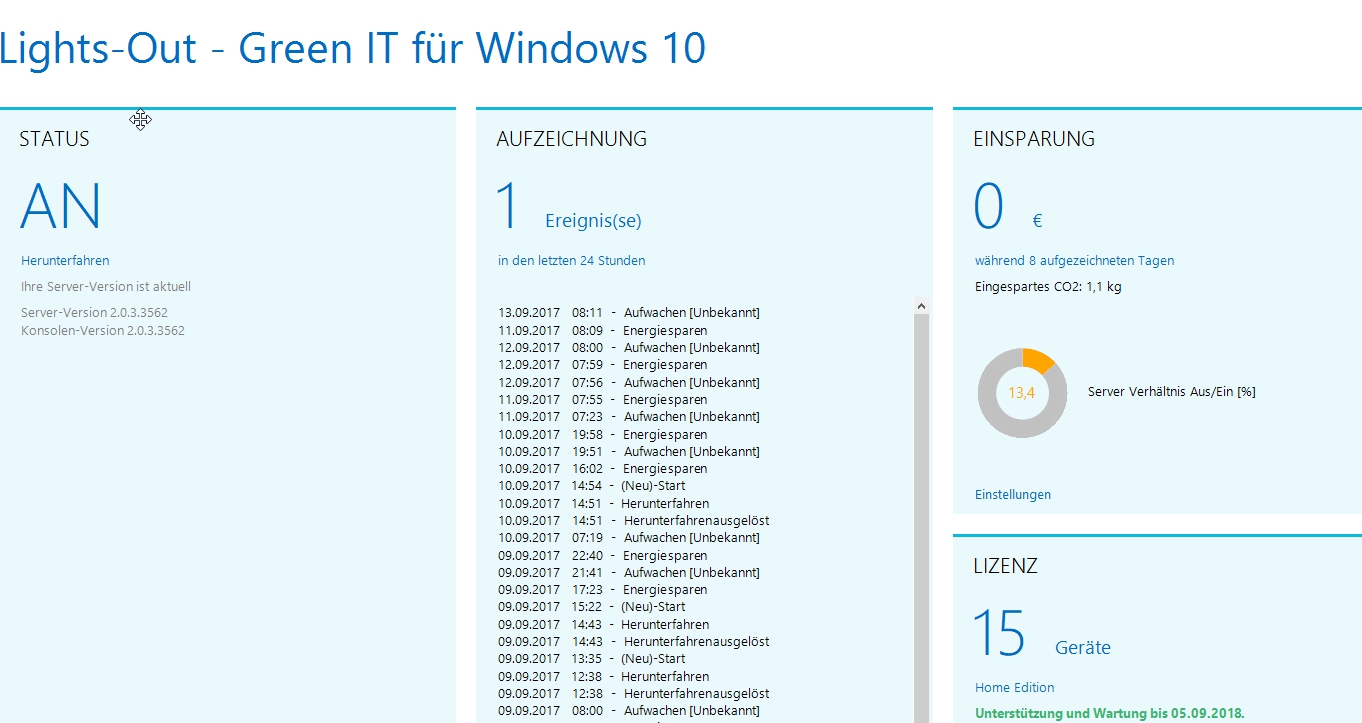Select log entry 10.09.2017 14:51 Herunterfahren
Screen dimensions: 1362x723
[604, 504]
